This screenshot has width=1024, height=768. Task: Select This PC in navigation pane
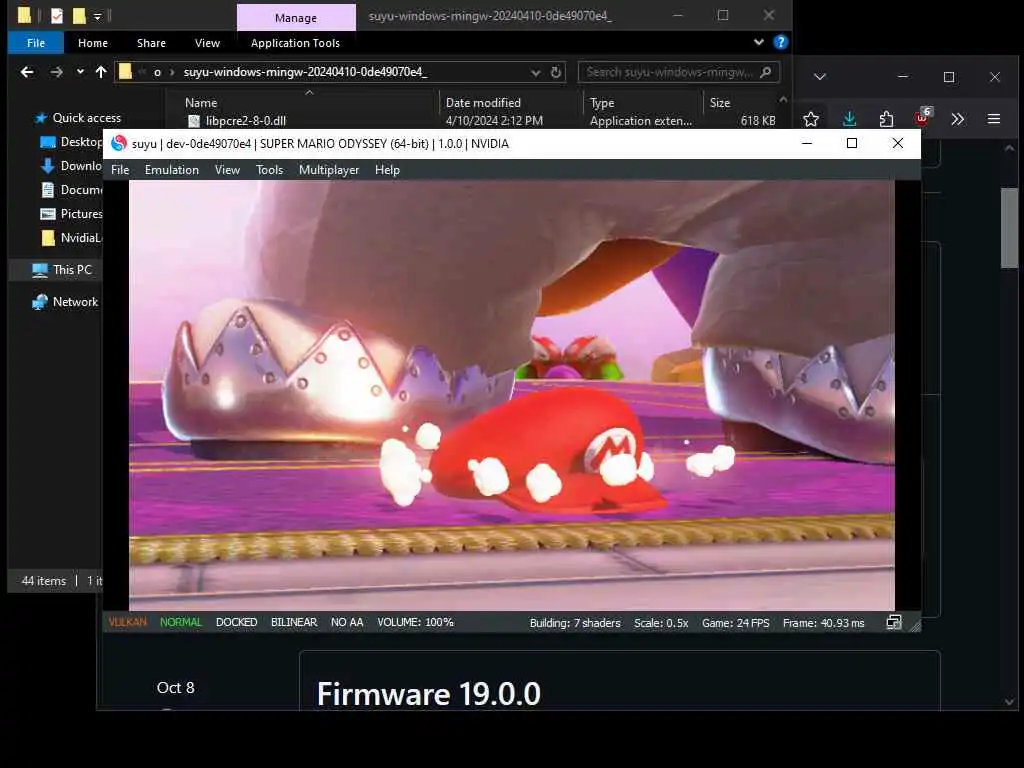(63, 270)
